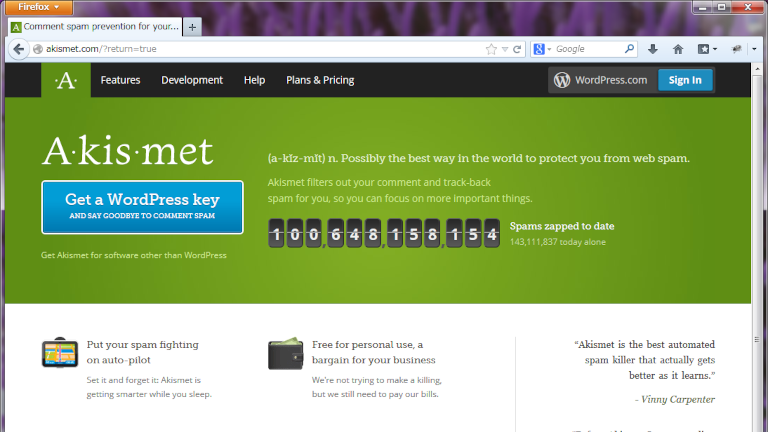
Task: Bookmark this page with the star
Action: (491, 49)
